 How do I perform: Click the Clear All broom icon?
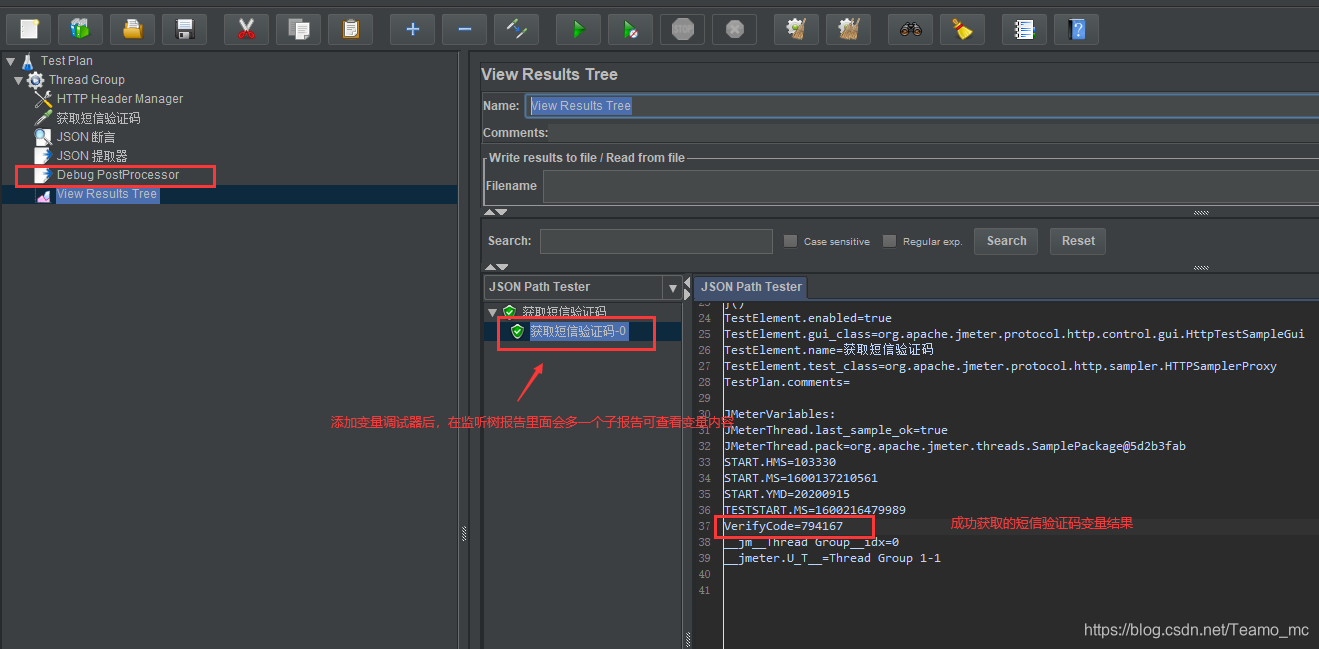pyautogui.click(x=848, y=29)
